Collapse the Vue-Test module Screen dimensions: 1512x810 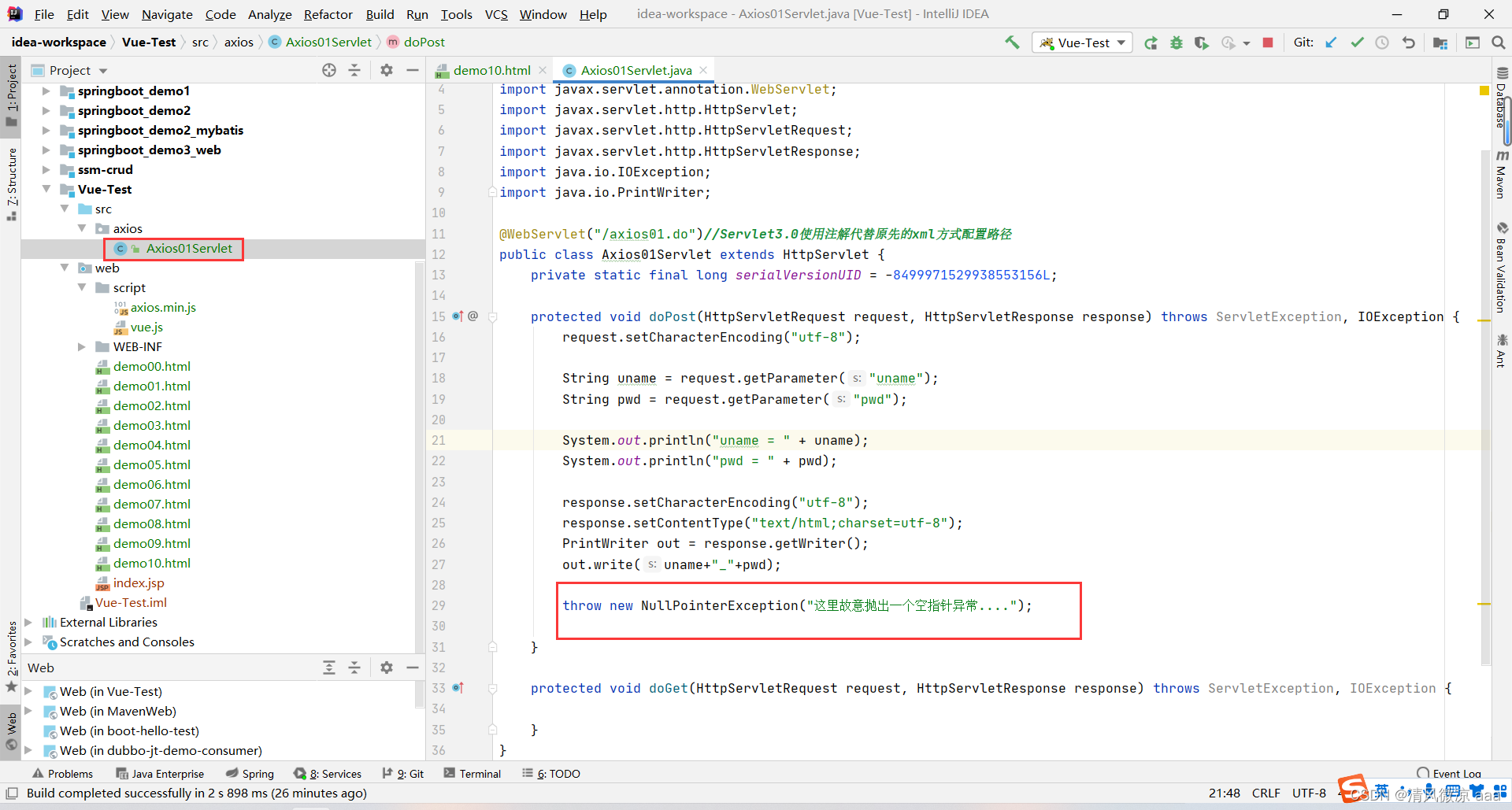pos(46,190)
